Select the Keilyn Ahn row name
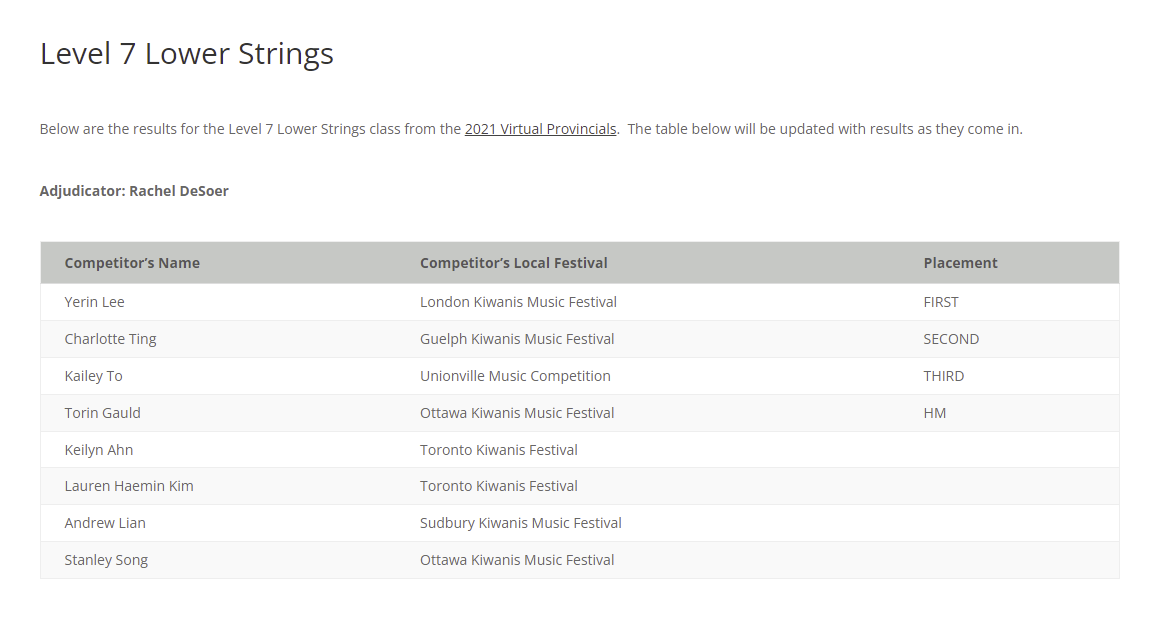The width and height of the screenshot is (1163, 633). point(99,450)
